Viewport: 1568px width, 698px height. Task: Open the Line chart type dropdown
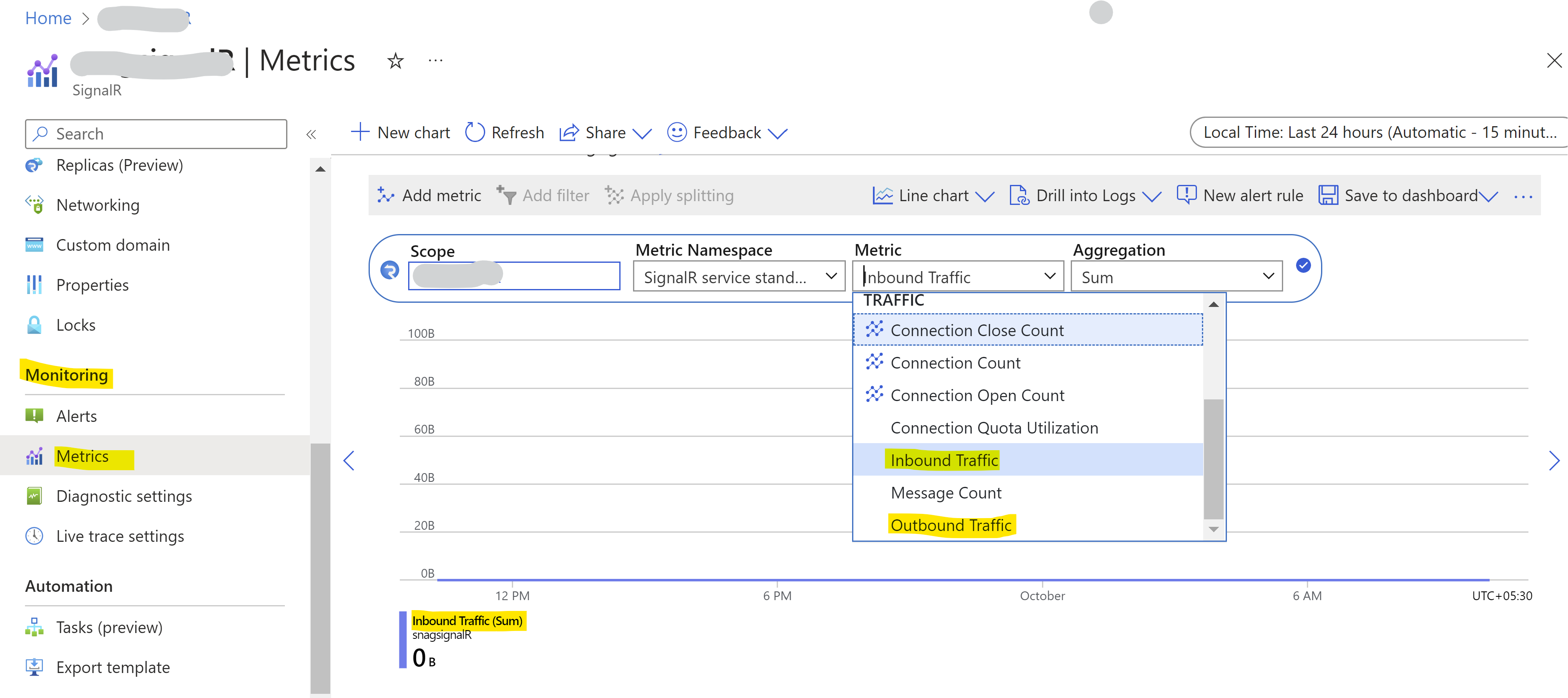932,195
